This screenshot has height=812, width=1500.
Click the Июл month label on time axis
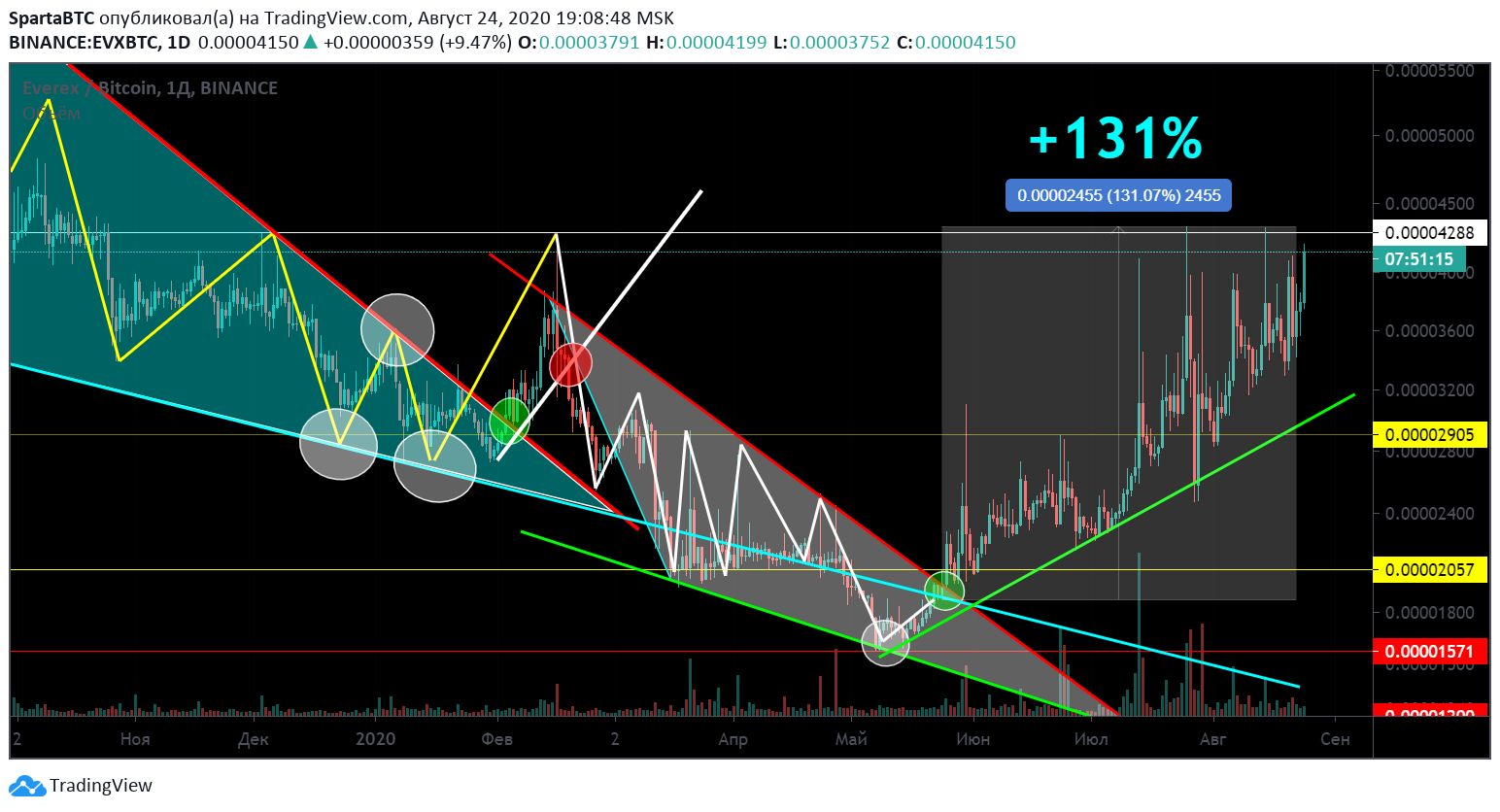[x=1091, y=739]
